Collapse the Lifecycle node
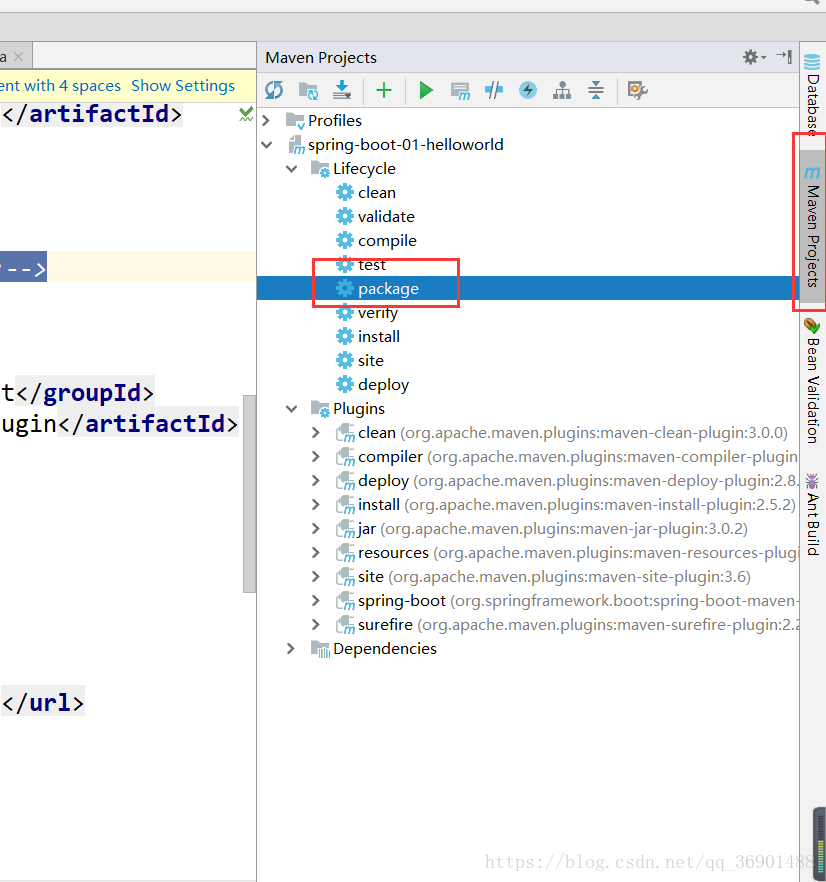Screen dimensions: 826x882 (x=291, y=169)
